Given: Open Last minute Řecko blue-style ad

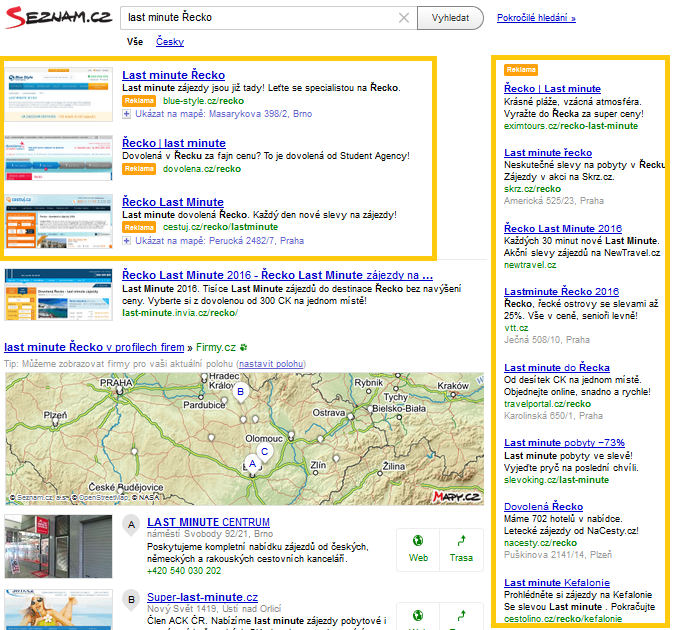Looking at the screenshot, I should click(x=173, y=75).
